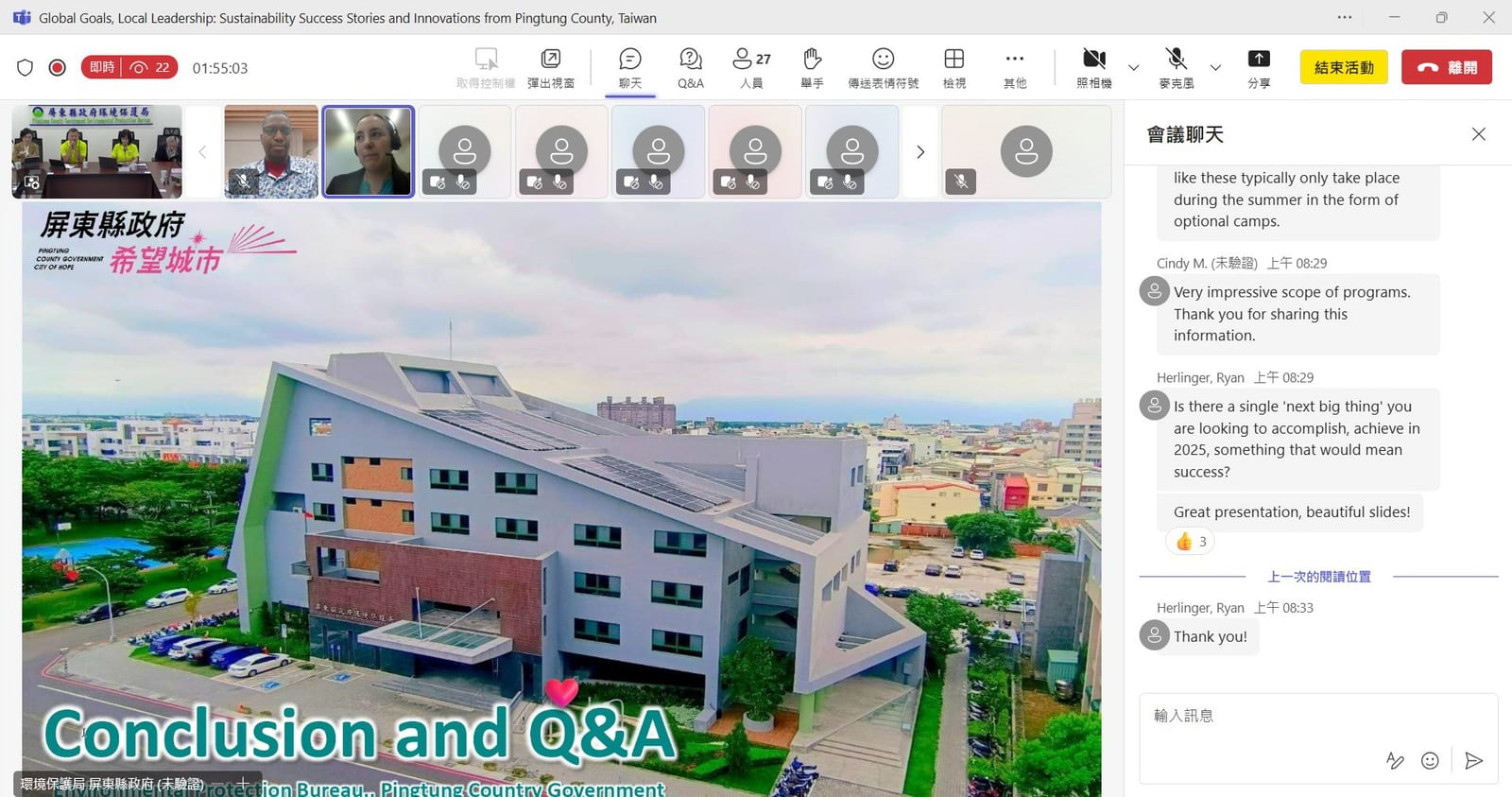
Task: Open the participants list showing 27
Action: (x=751, y=68)
